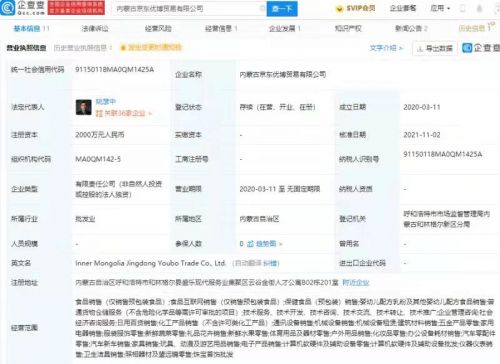This screenshot has height=364, width=500.
Task: Open the phone app icon in the header
Action: 463,8
